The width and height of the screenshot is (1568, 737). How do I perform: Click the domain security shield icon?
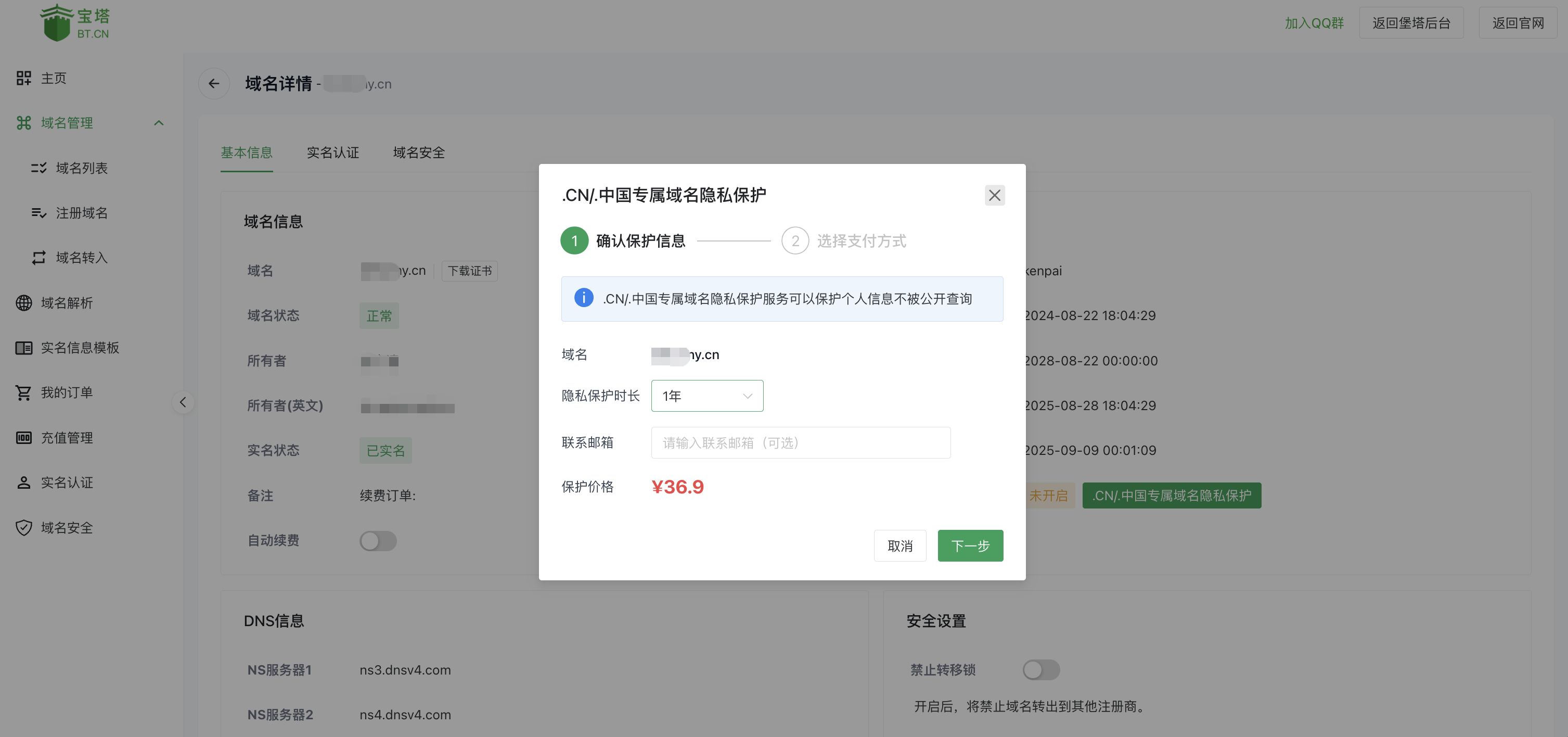point(24,527)
